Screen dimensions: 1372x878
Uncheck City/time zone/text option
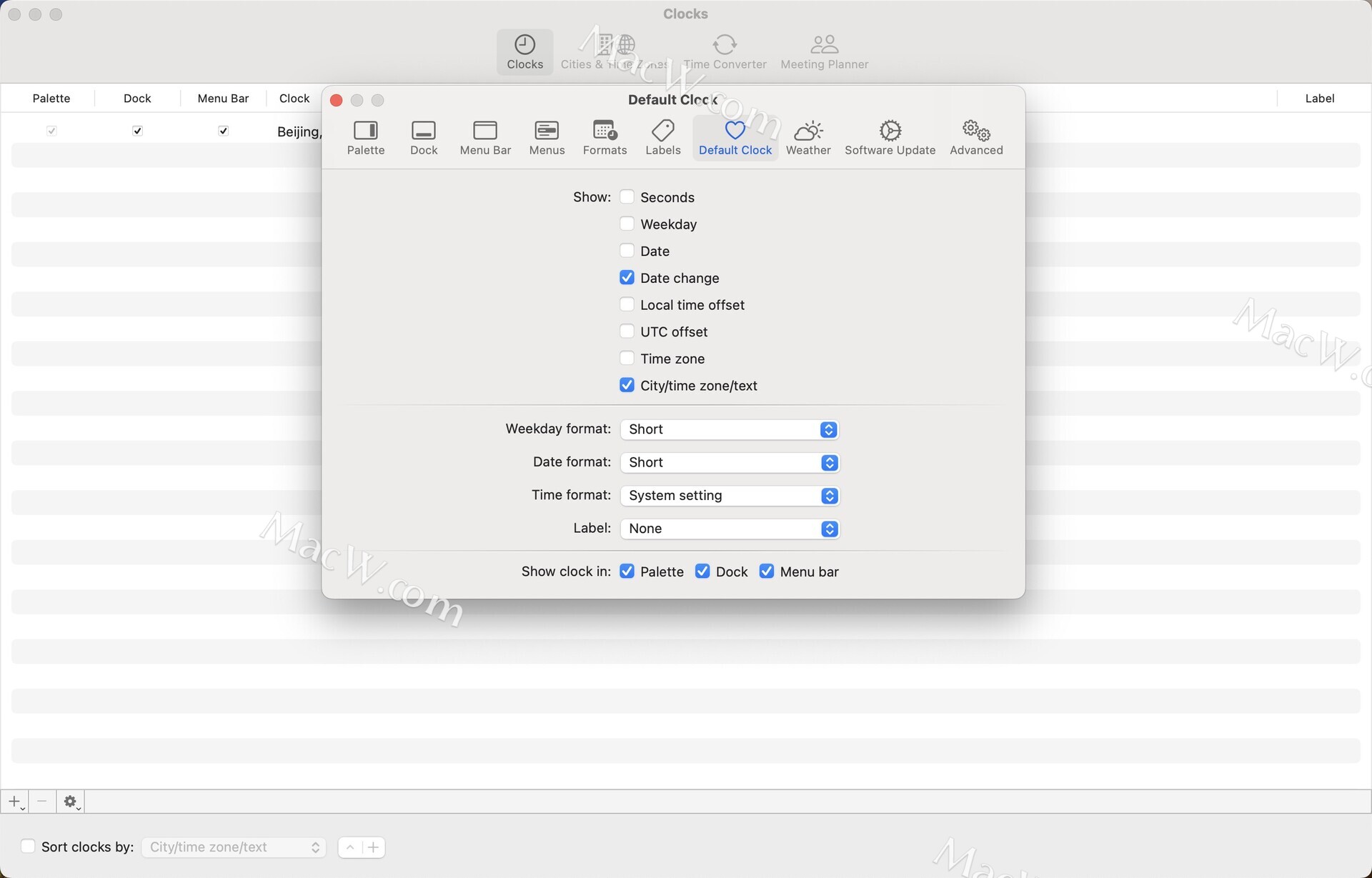[627, 385]
